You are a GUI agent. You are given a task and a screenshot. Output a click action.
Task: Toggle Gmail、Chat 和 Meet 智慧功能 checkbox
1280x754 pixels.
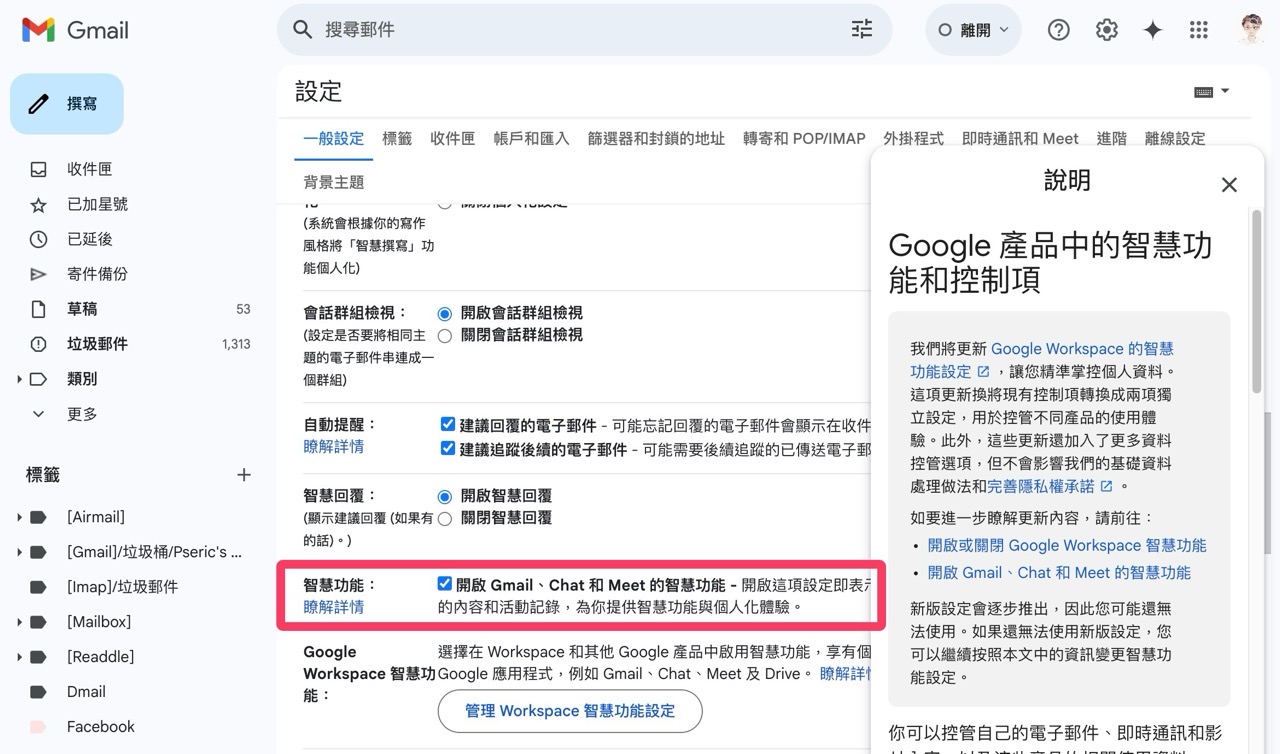tap(445, 584)
